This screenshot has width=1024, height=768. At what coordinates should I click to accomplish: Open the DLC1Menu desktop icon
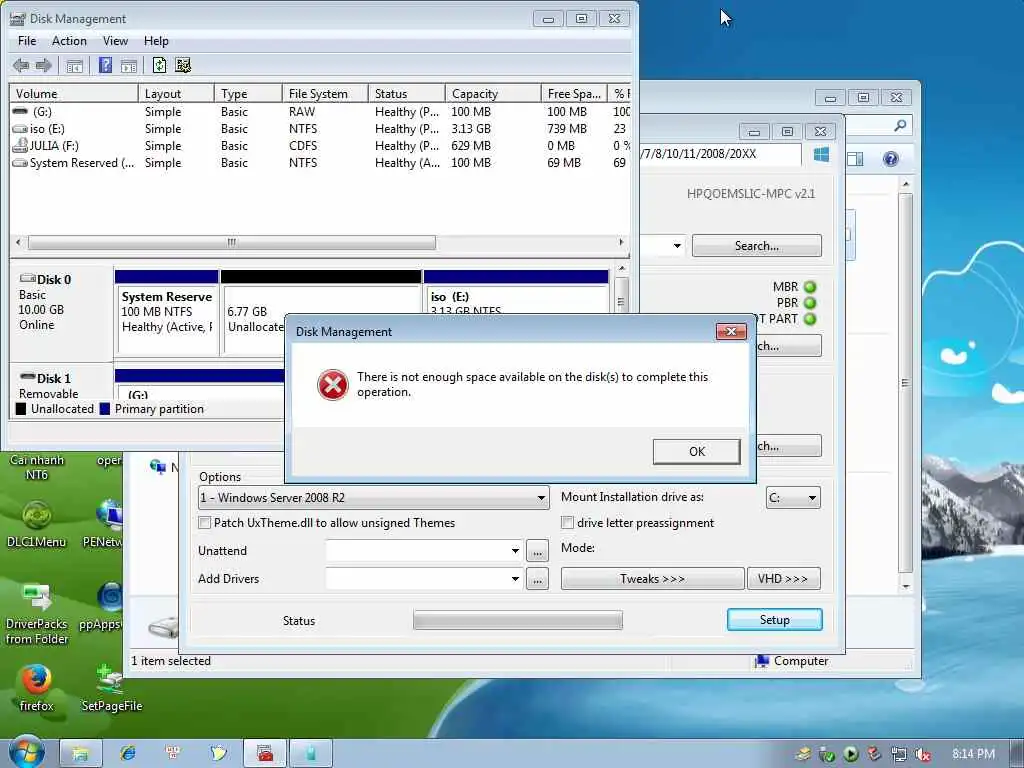pyautogui.click(x=37, y=524)
